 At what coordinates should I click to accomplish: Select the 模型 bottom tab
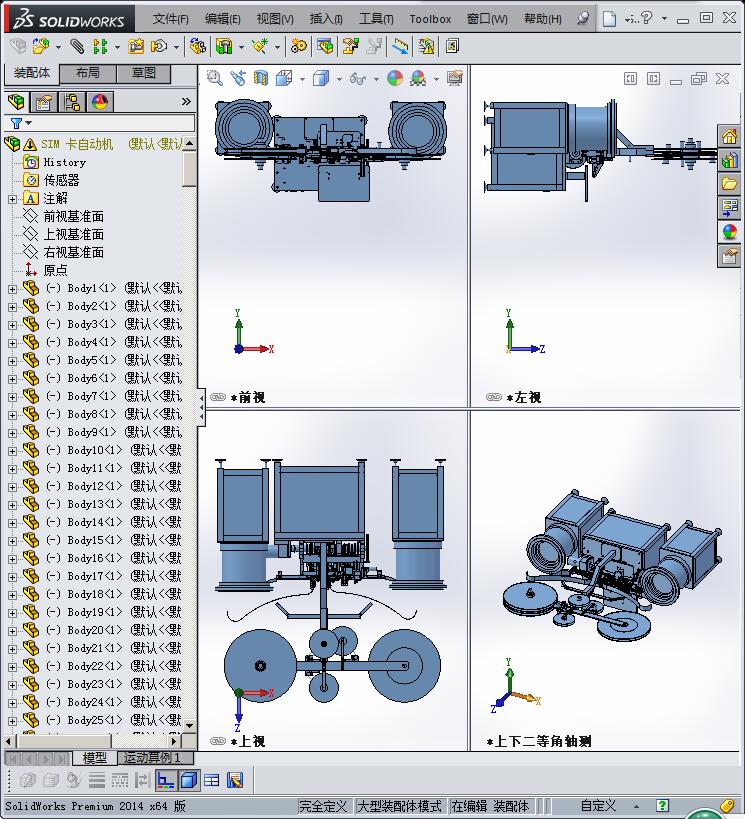coord(95,757)
